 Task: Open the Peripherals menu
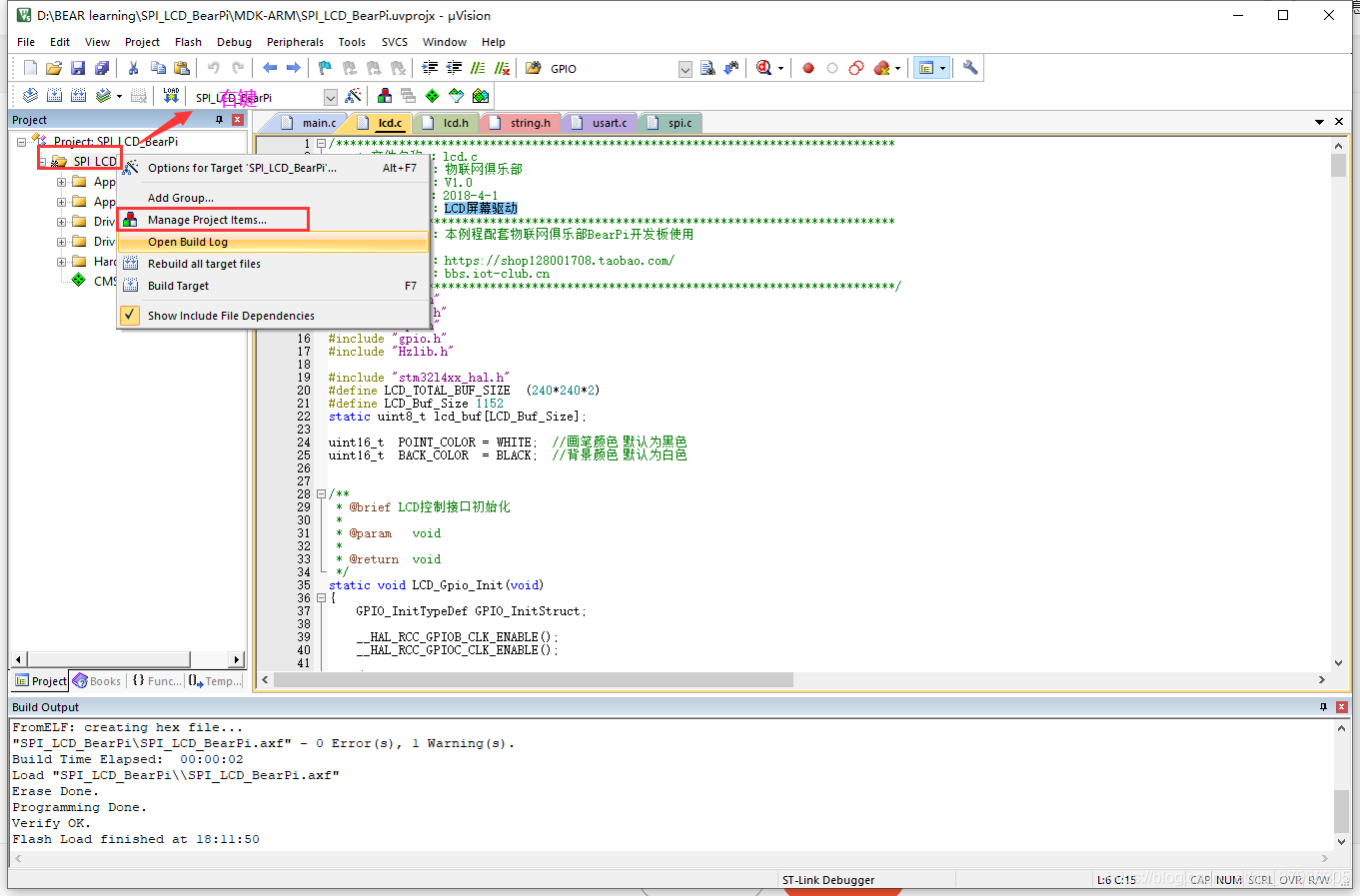pyautogui.click(x=295, y=42)
